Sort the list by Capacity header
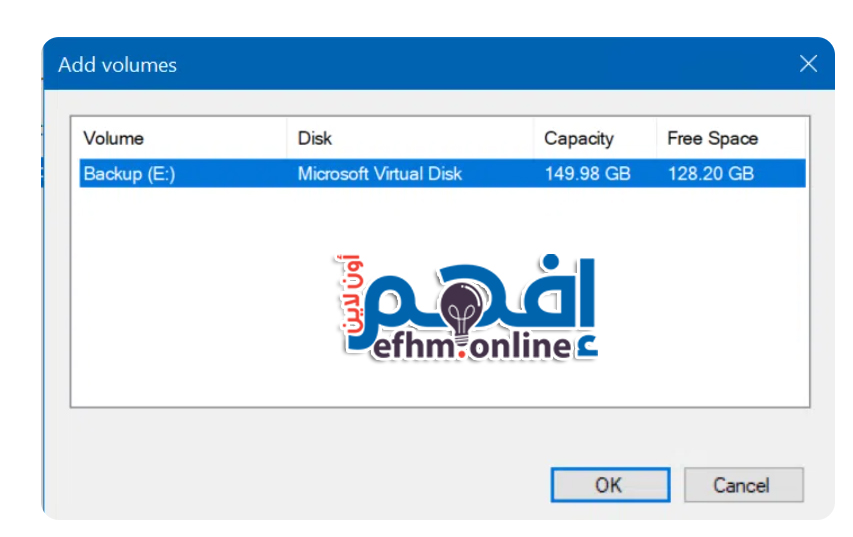Image resolution: width=853 pixels, height=537 pixels. [578, 139]
